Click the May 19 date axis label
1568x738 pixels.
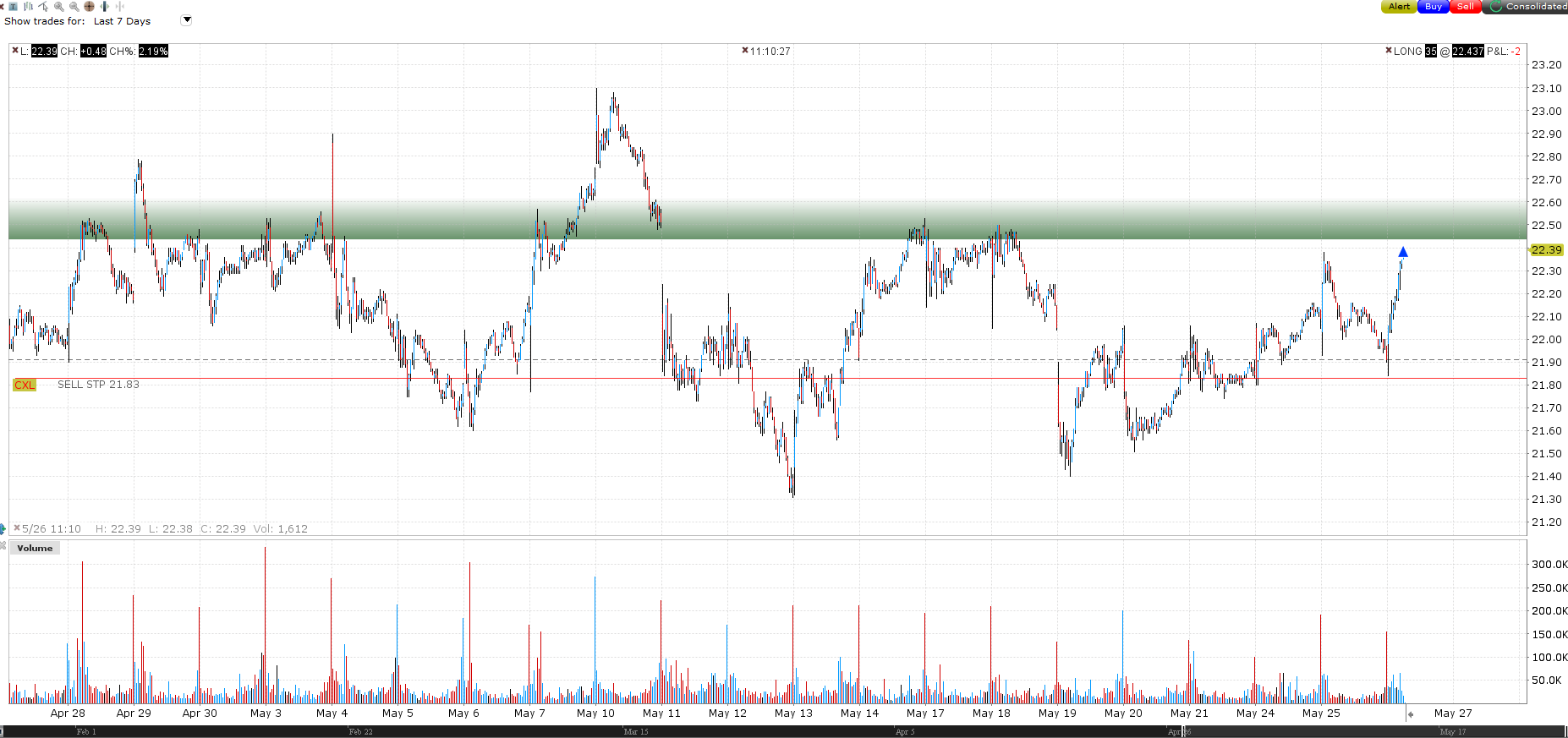pyautogui.click(x=1057, y=713)
